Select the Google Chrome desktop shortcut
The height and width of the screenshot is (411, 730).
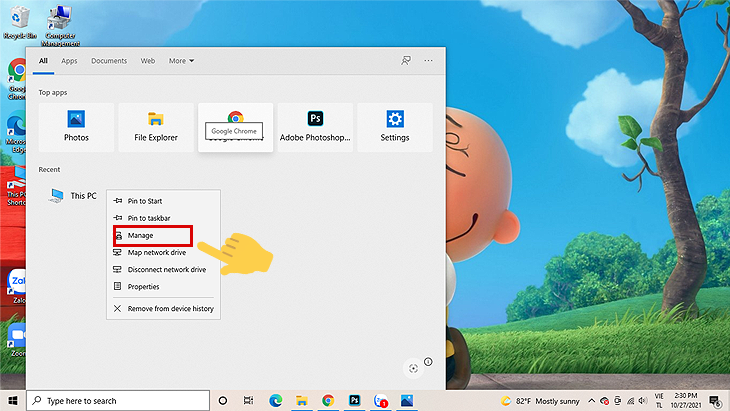point(17,79)
